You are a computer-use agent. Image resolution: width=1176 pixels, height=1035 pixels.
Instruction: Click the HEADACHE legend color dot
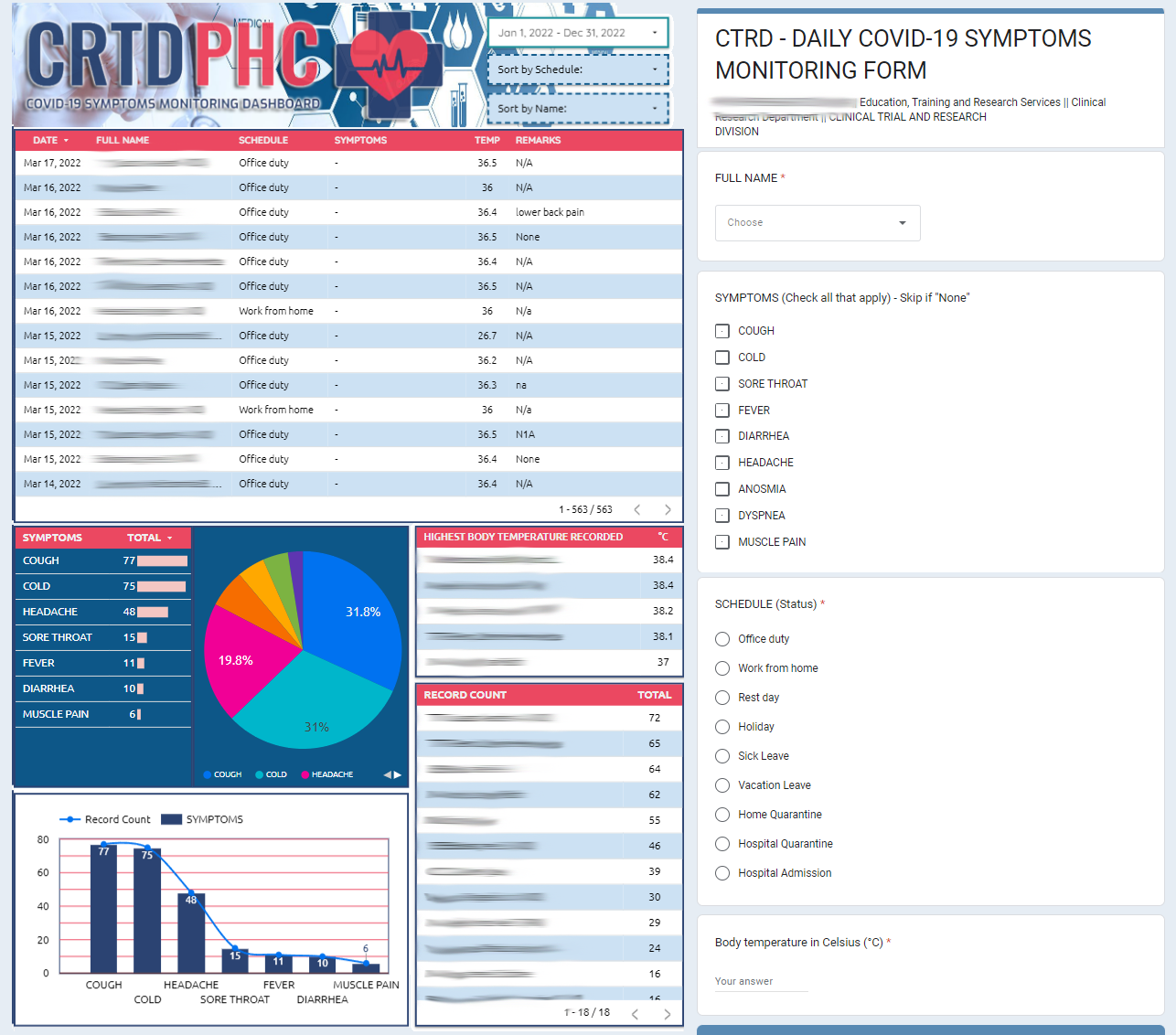(305, 774)
